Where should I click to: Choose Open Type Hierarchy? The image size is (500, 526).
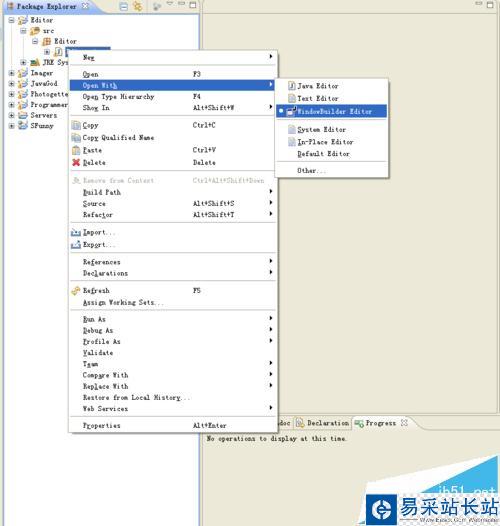(x=173, y=97)
